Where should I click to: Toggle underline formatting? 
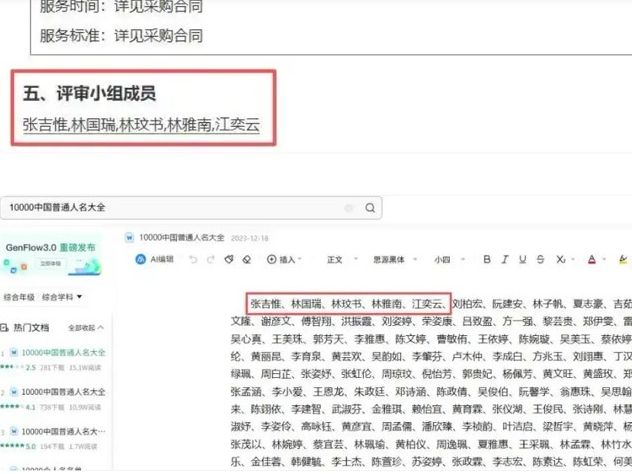point(525,259)
